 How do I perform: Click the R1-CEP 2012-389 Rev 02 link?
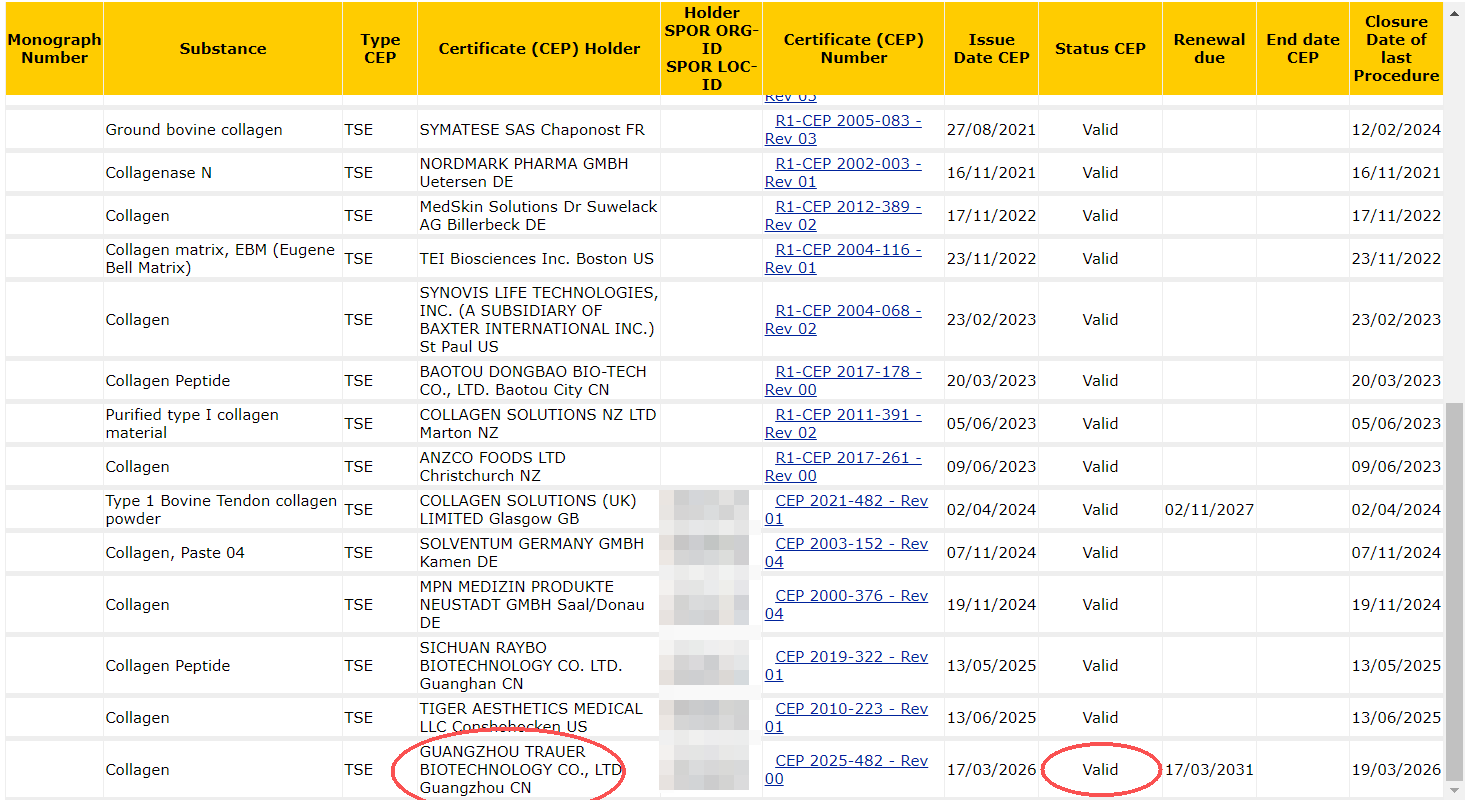tap(848, 207)
